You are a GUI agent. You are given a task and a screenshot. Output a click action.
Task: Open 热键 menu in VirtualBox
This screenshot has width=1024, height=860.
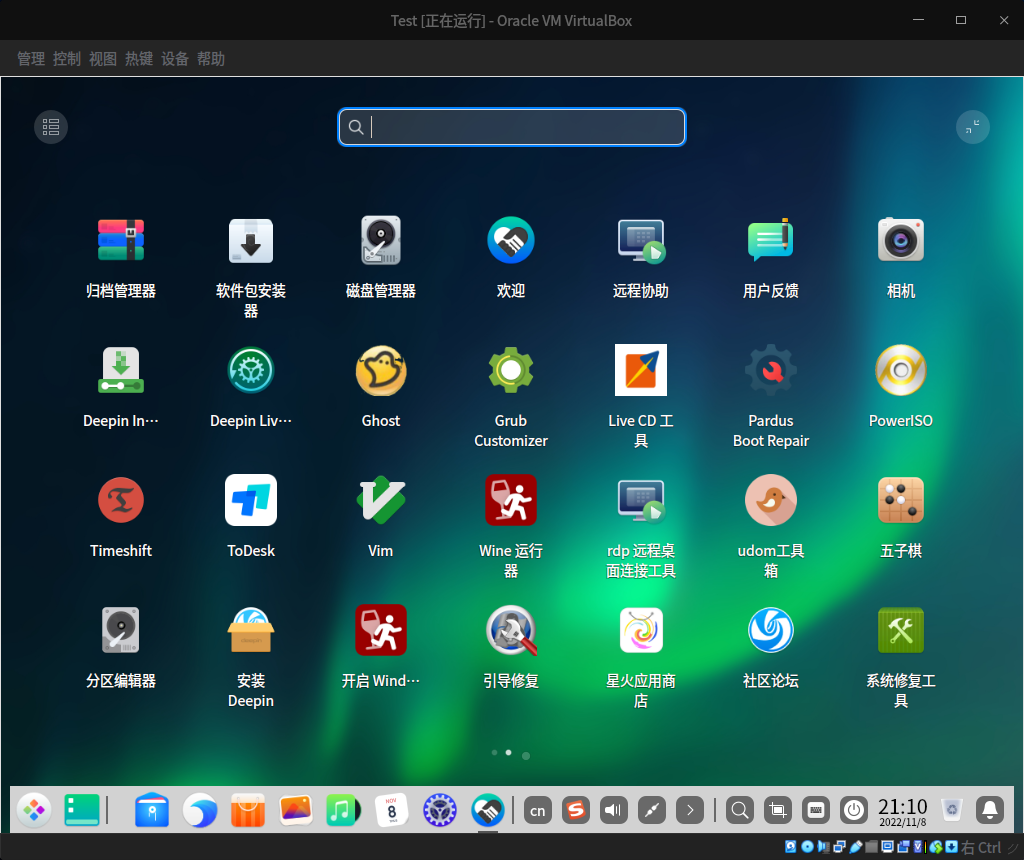pyautogui.click(x=138, y=59)
